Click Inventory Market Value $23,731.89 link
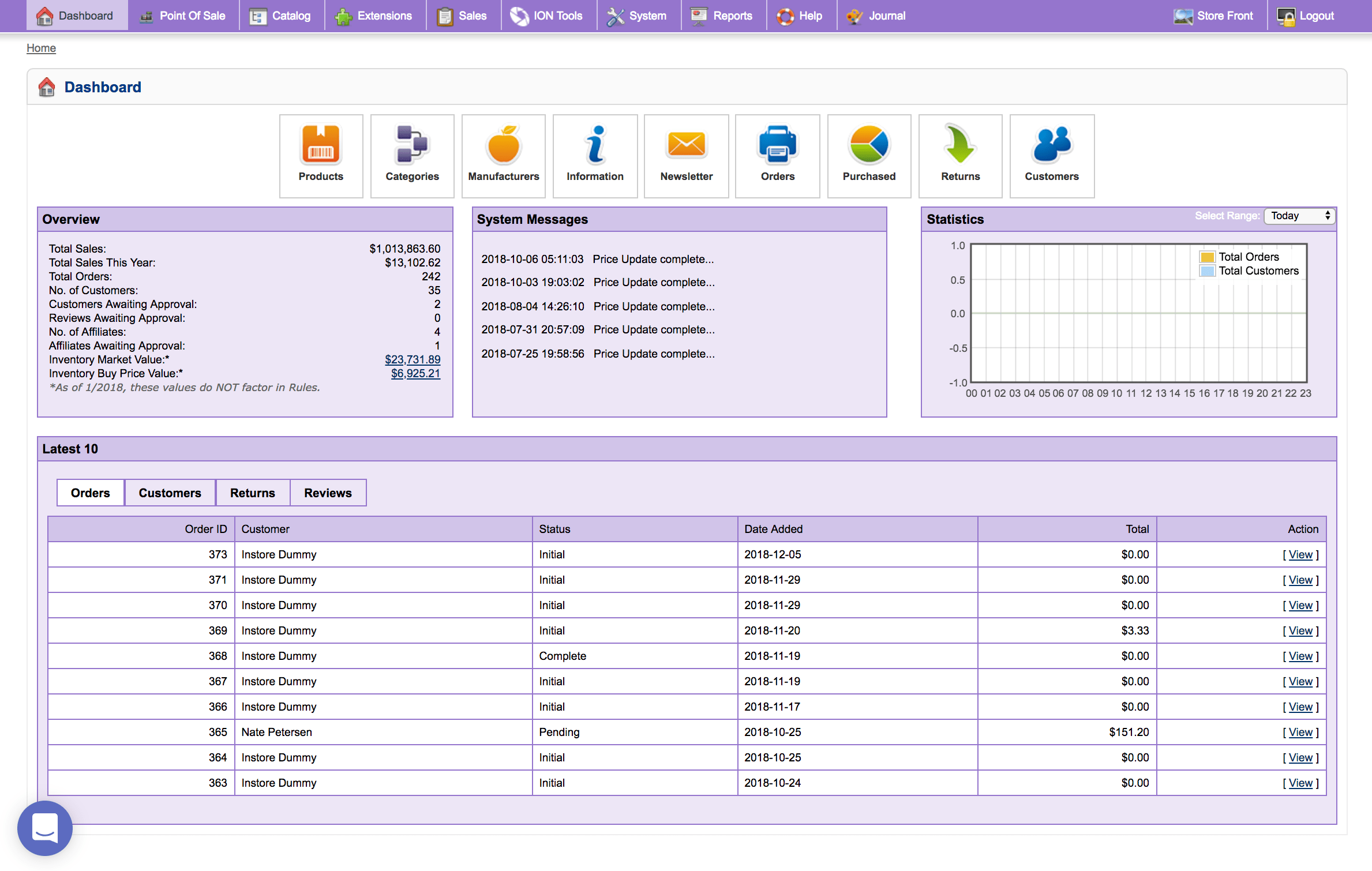 (413, 359)
